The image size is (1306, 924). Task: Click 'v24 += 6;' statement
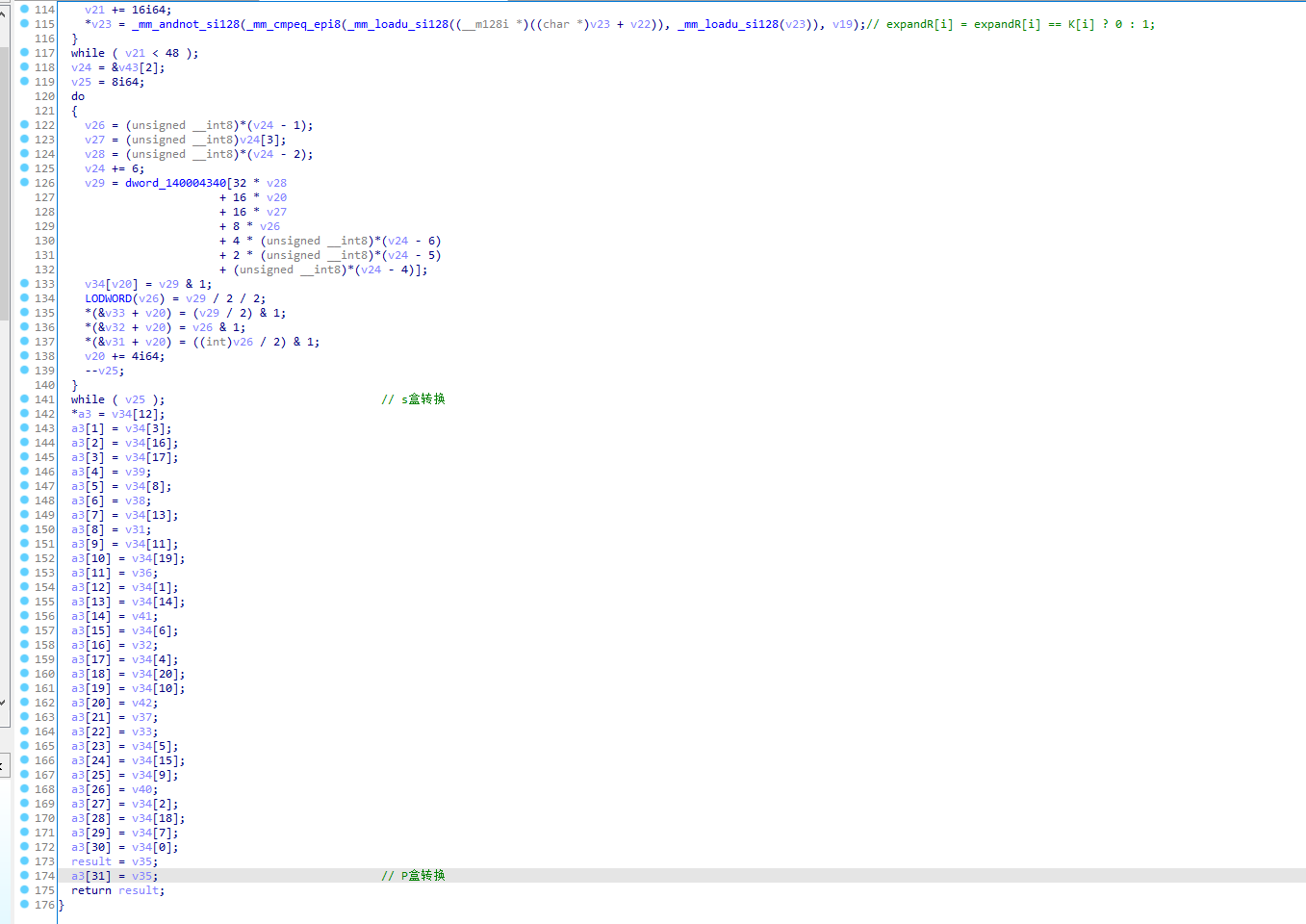[115, 168]
